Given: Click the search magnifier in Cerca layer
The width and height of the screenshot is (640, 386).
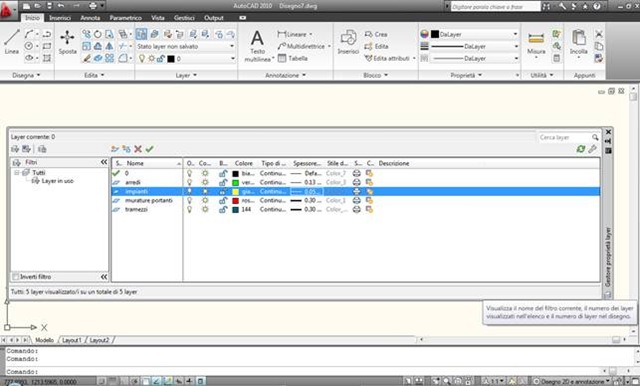Looking at the screenshot, I should coord(595,137).
